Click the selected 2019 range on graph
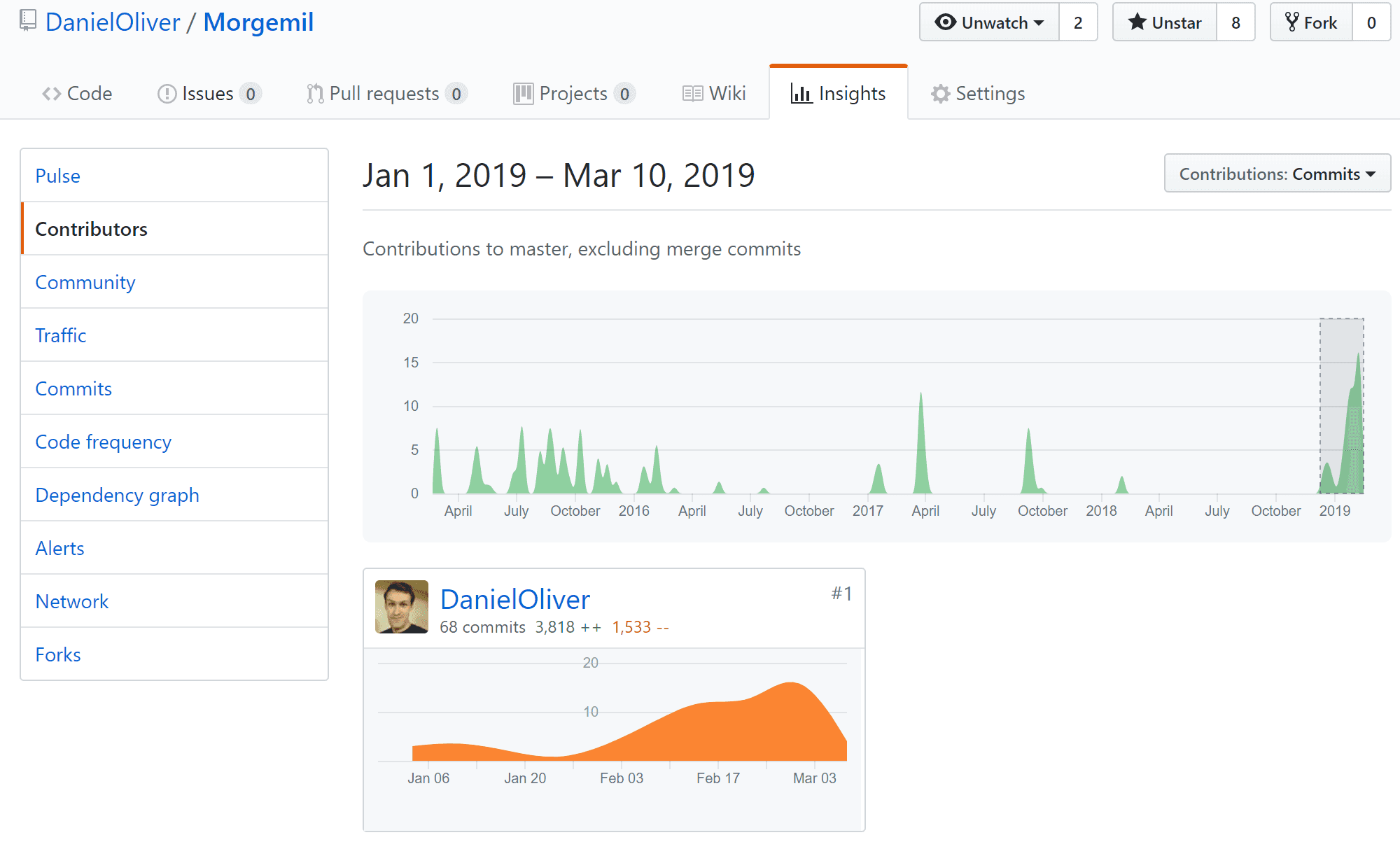Screen dimensions: 1400x842 point(1342,406)
